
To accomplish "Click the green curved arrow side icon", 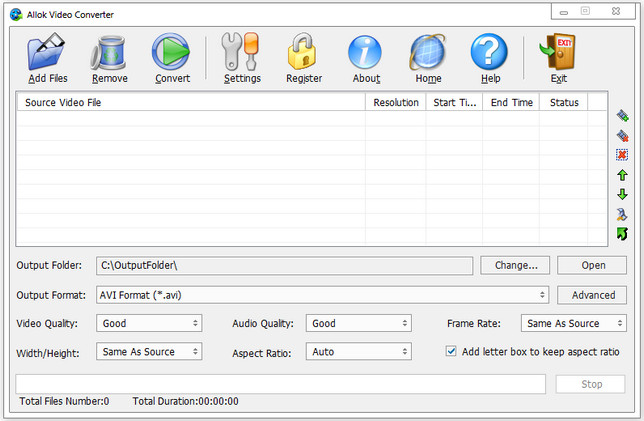I will [x=622, y=234].
